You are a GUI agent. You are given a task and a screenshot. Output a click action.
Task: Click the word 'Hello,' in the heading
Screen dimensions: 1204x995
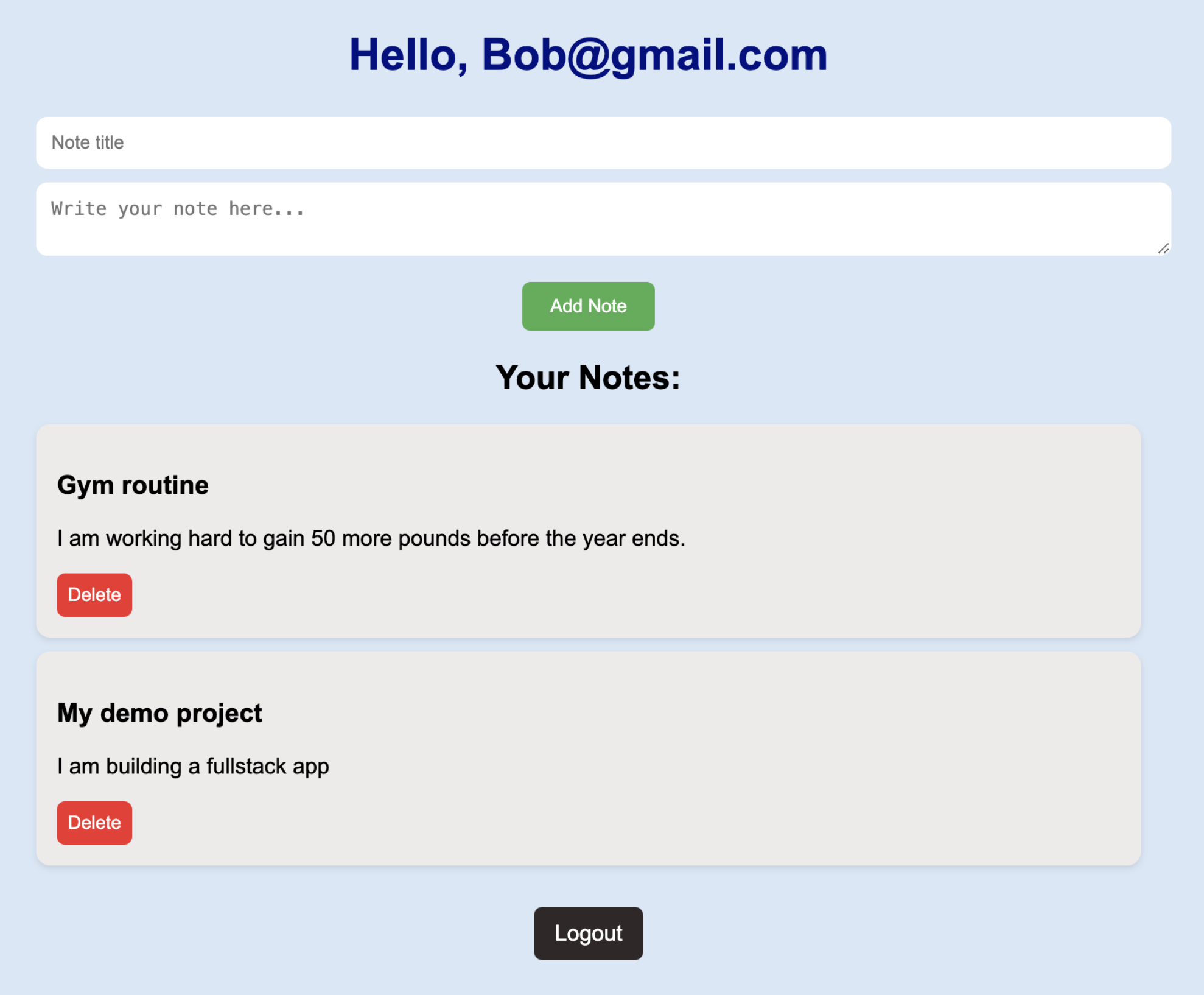tap(408, 55)
